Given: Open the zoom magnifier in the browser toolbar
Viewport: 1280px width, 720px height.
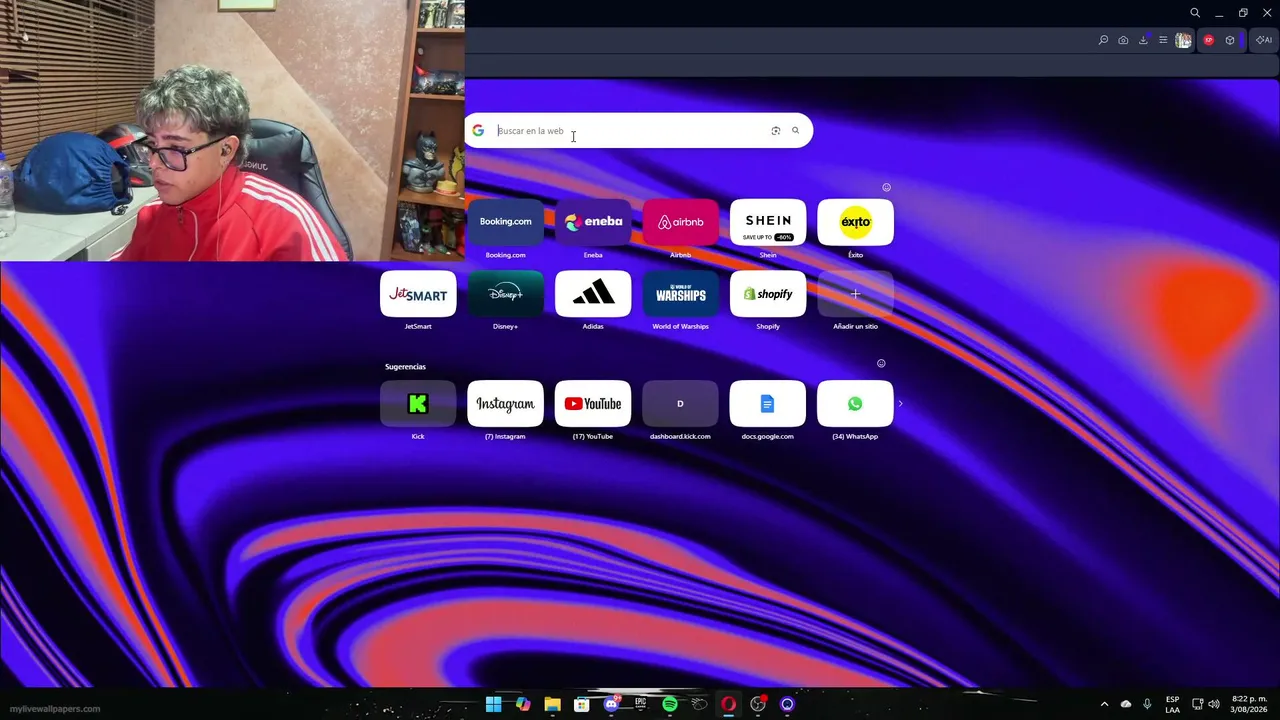Looking at the screenshot, I should 1103,40.
